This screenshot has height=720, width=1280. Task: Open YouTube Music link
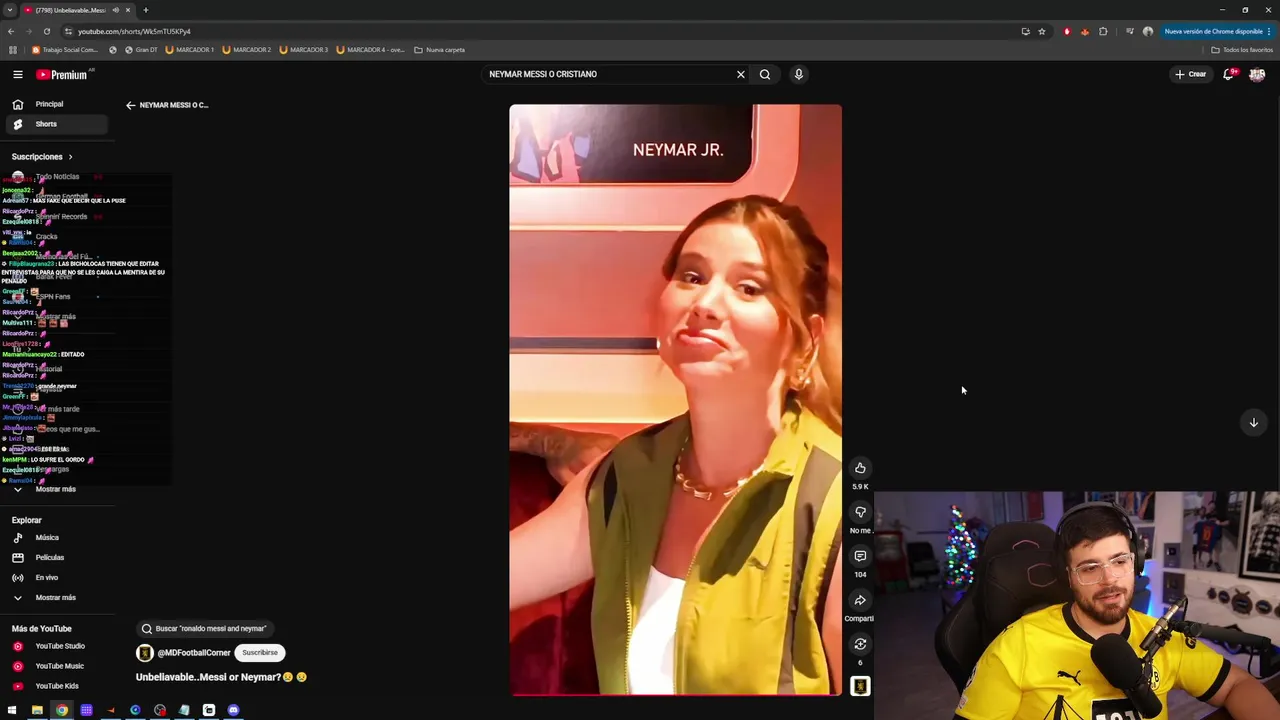pyautogui.click(x=56, y=666)
